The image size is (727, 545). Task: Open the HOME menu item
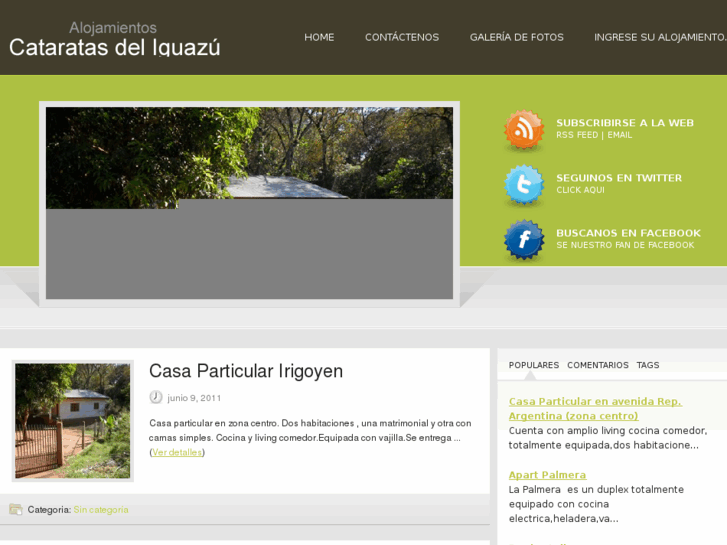tap(319, 37)
